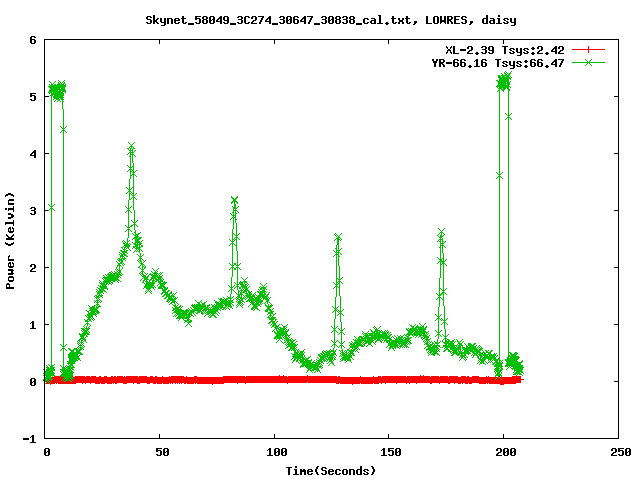640x480 pixels.
Task: Click x-axis tick label 50
Action: click(162, 452)
